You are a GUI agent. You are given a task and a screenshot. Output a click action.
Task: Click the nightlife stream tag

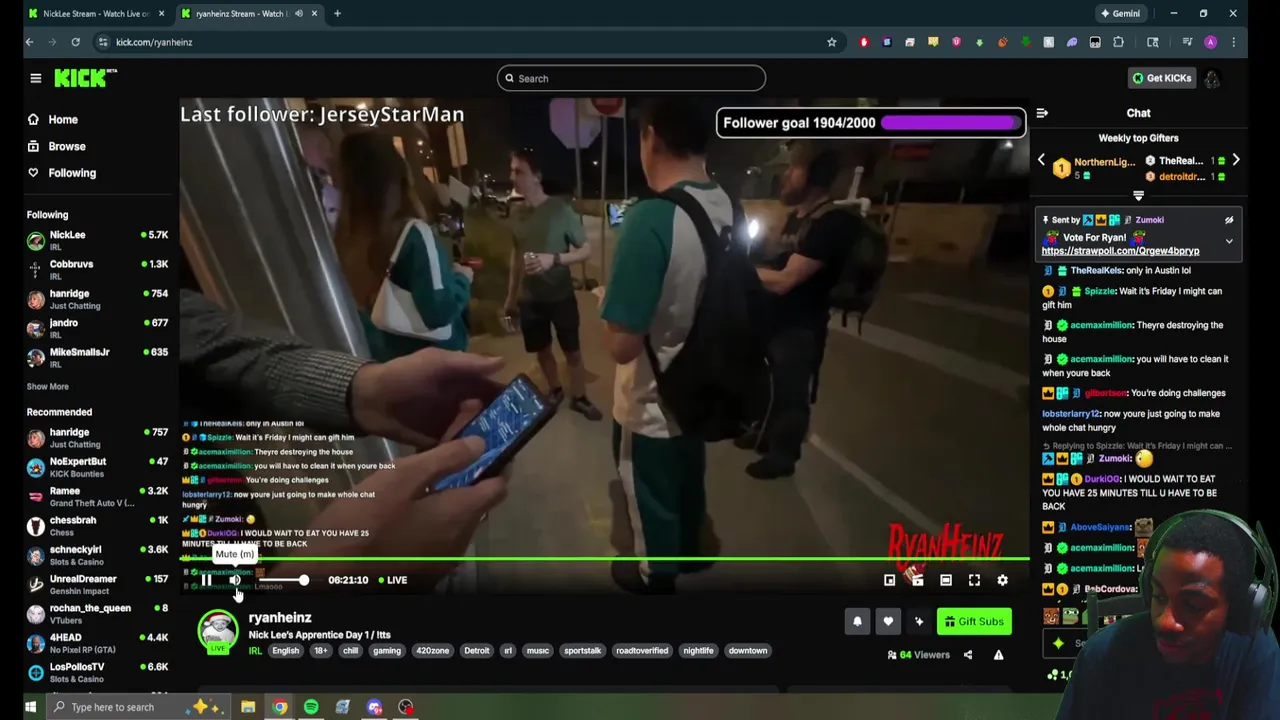pos(698,651)
